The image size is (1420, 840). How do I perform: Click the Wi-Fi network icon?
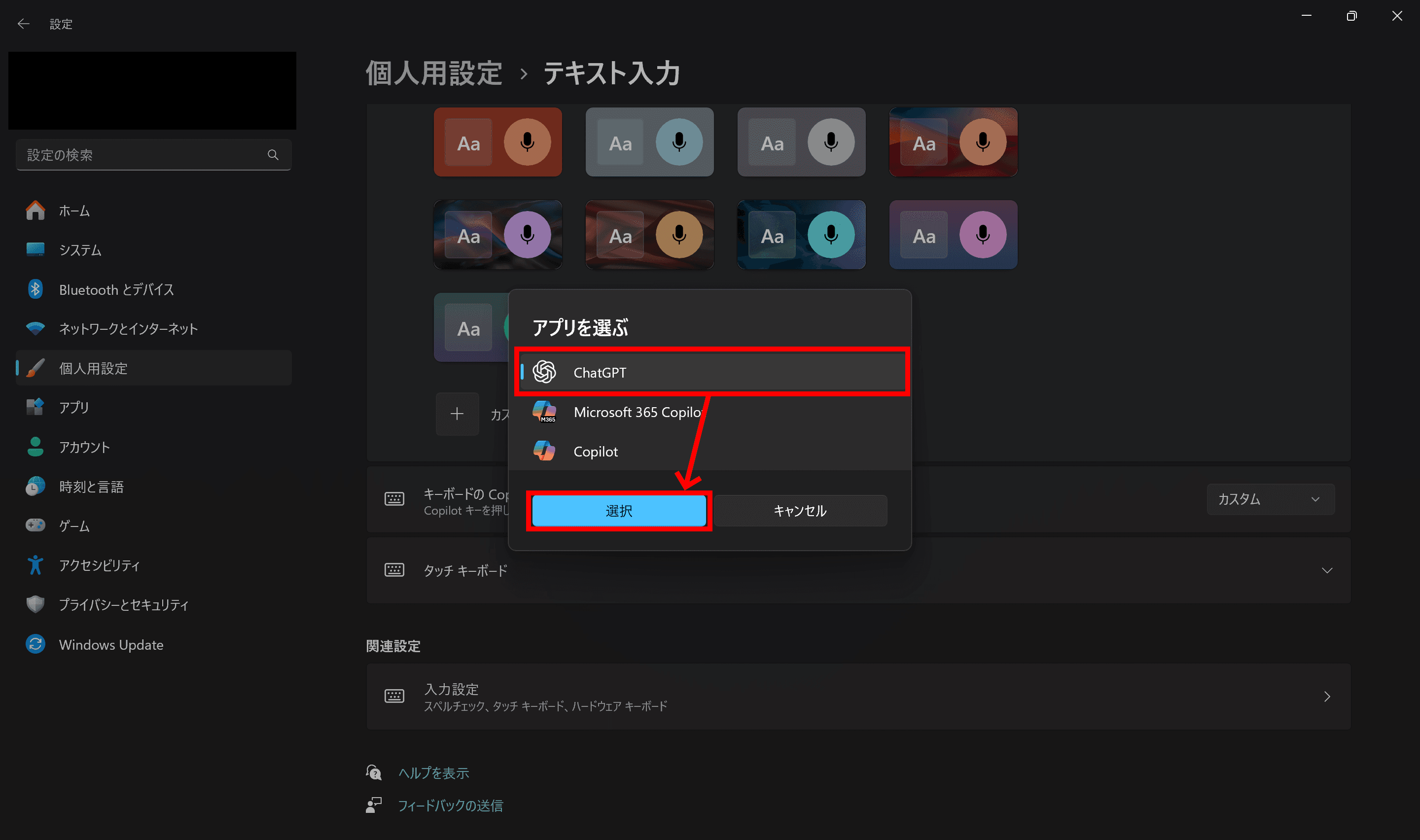(x=35, y=328)
